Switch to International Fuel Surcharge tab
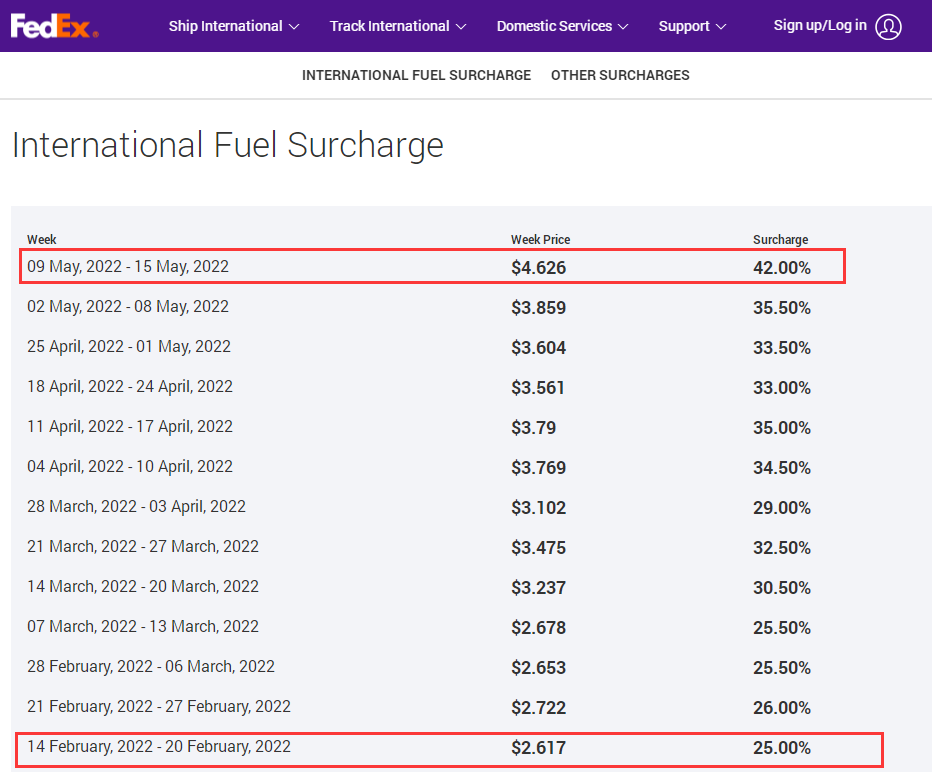 point(416,75)
